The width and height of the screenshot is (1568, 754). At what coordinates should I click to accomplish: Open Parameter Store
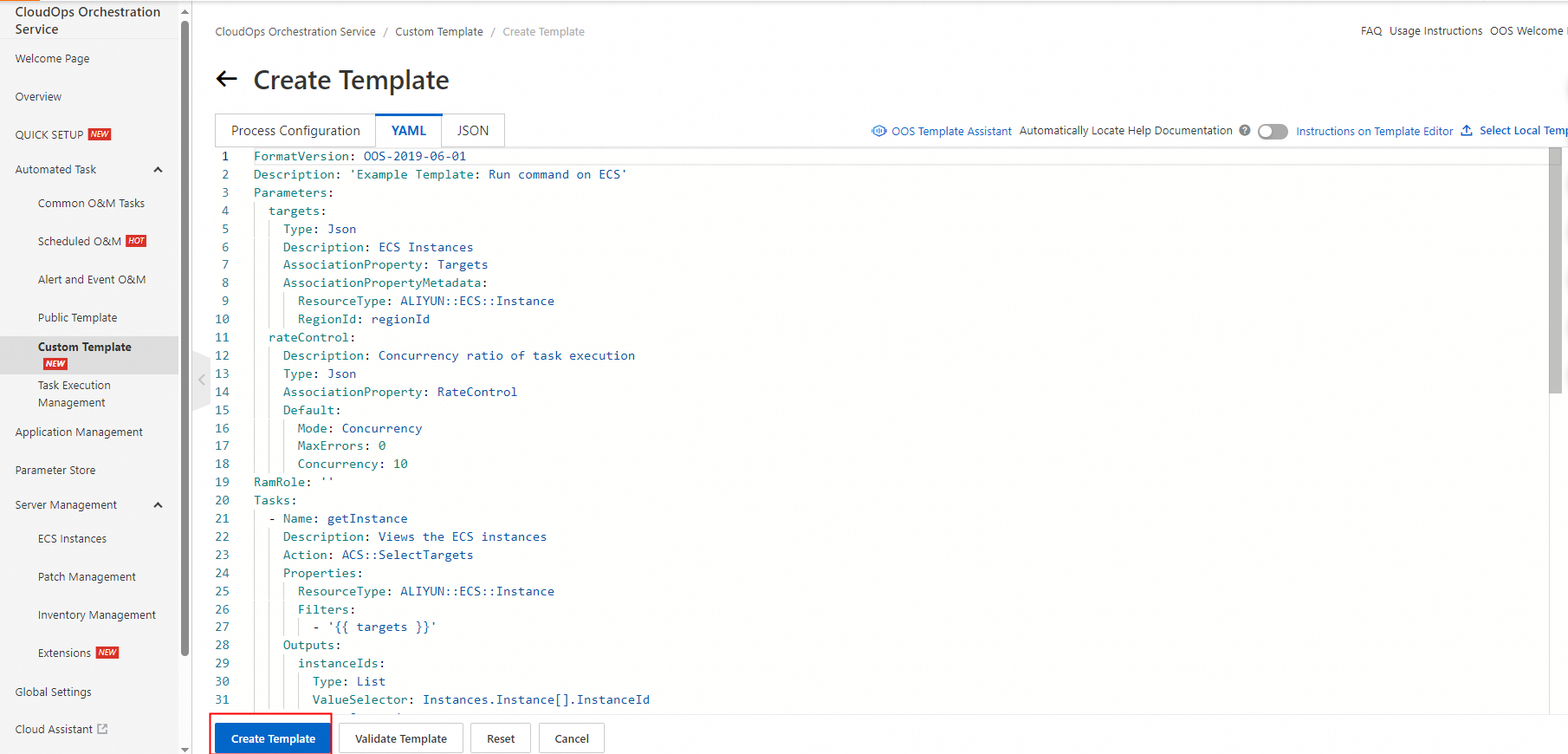pyautogui.click(x=55, y=471)
